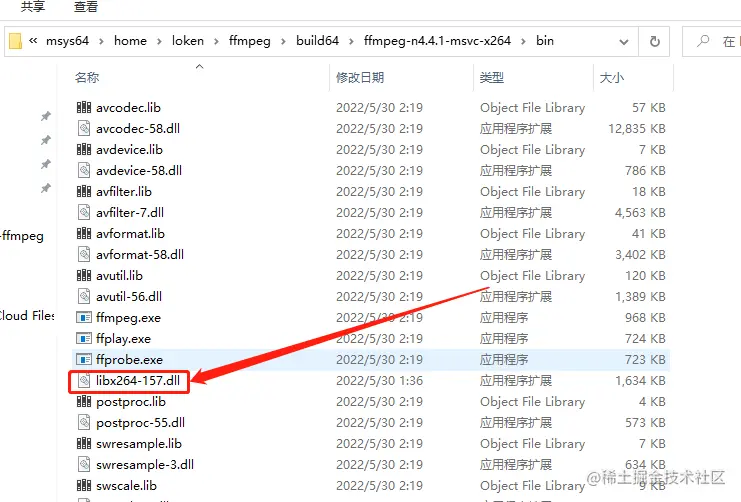Navigate to build64 in address path
This screenshot has width=741, height=502.
tap(318, 41)
